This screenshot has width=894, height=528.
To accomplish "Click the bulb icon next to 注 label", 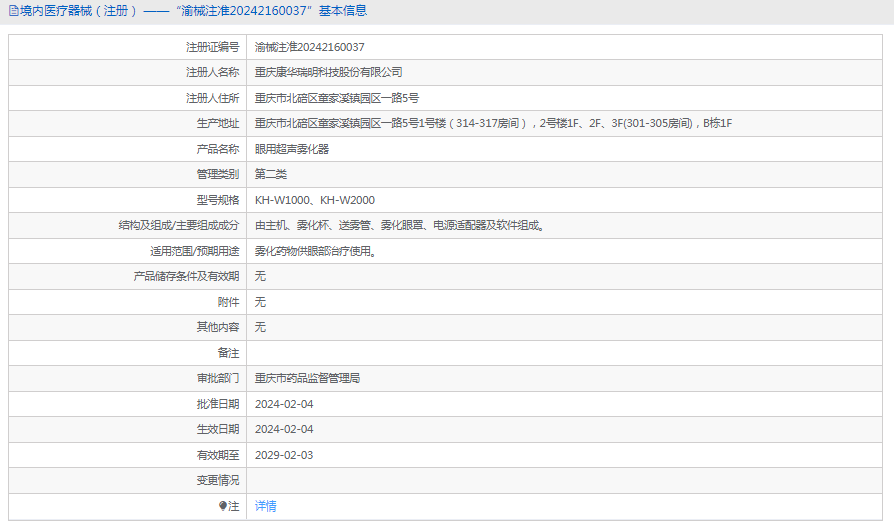I will point(223,506).
